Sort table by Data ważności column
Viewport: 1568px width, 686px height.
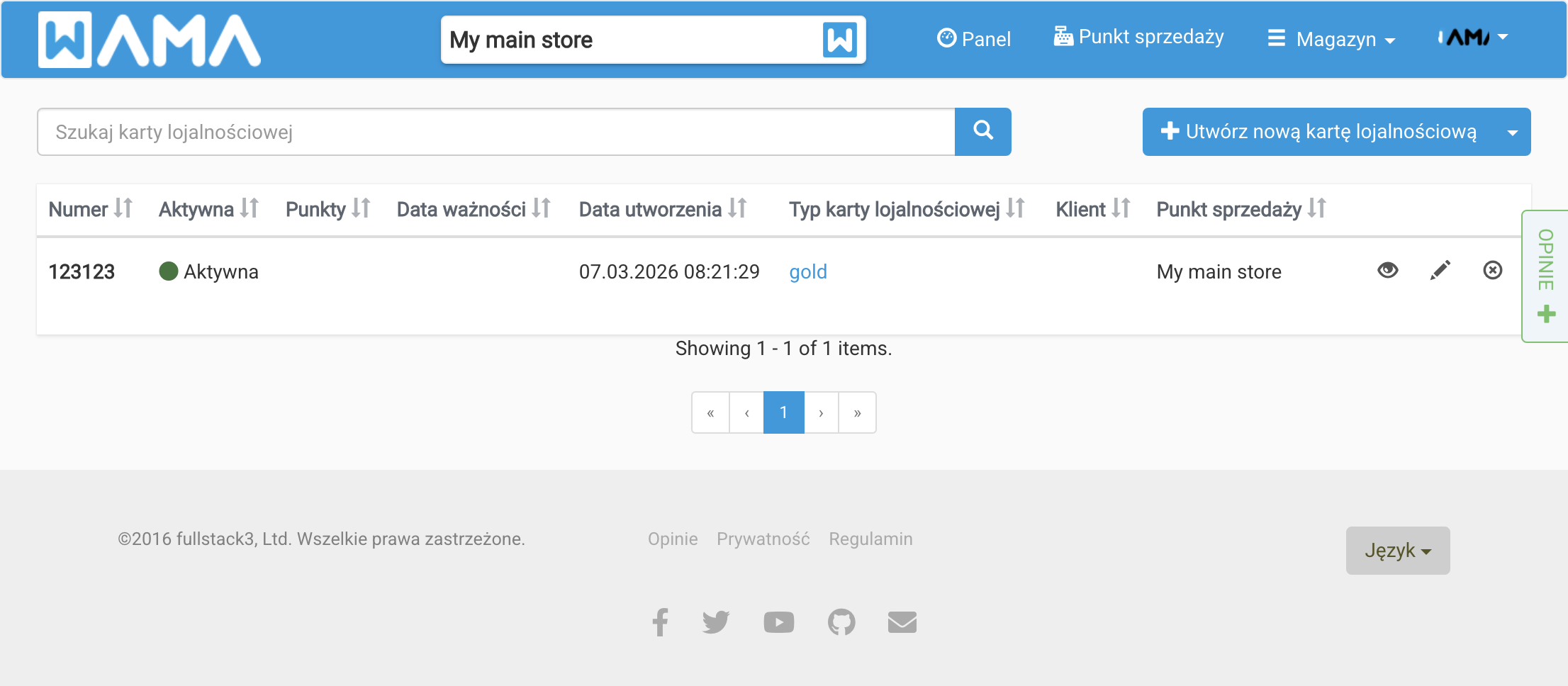click(474, 209)
